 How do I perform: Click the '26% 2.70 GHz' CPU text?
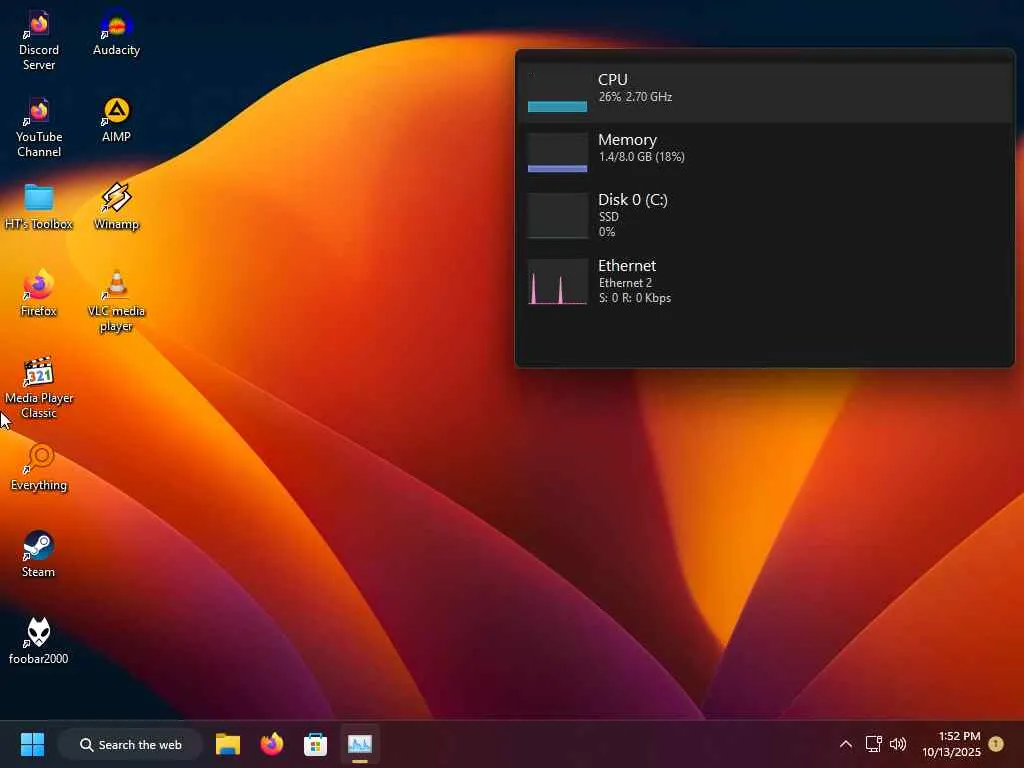(x=635, y=97)
